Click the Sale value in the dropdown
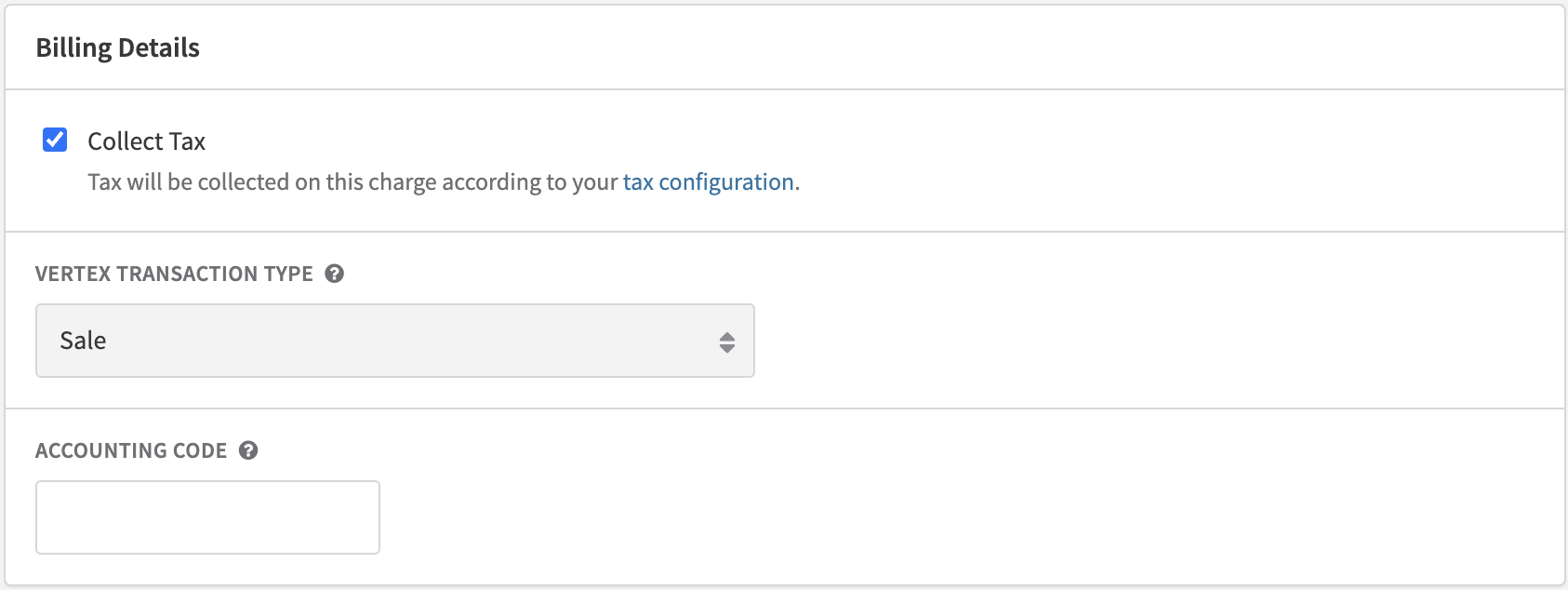Viewport: 1568px width, 590px height. pyautogui.click(x=83, y=341)
